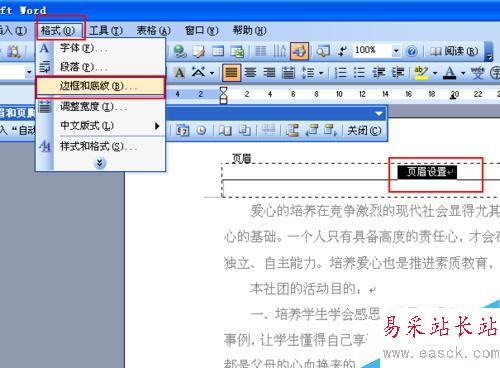This screenshot has width=500, height=368.
Task: Open the 表格(A) menu
Action: click(154, 31)
